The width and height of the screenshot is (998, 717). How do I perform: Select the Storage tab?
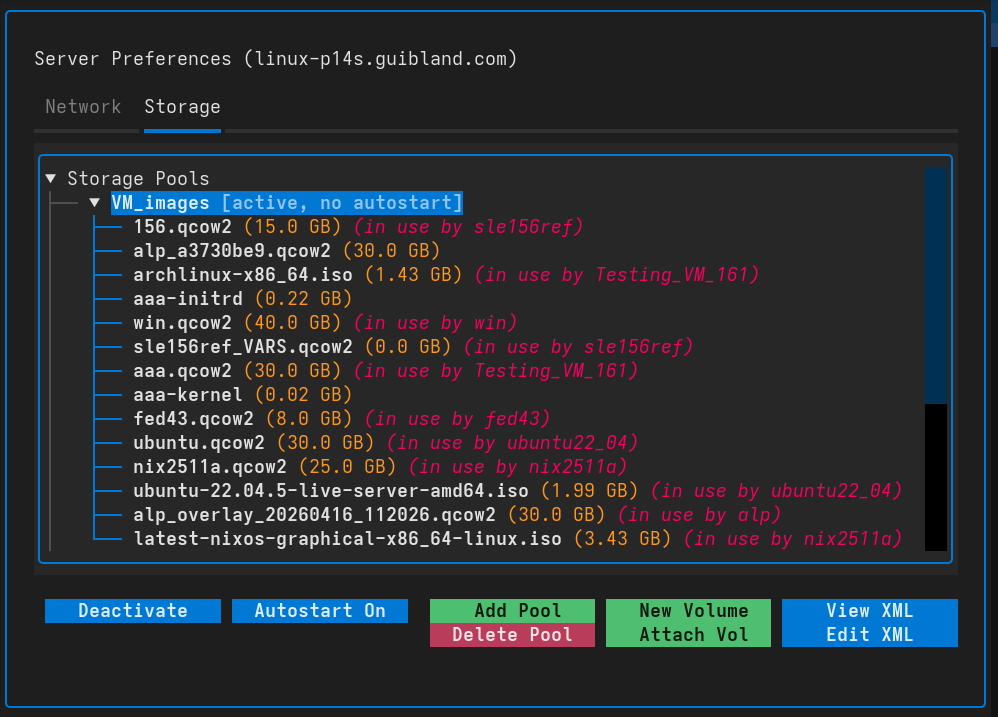pos(182,107)
